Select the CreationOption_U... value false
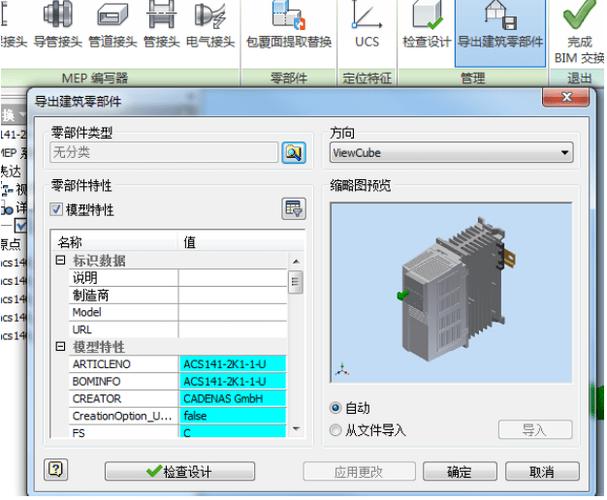Screen dimensions: 607x500 click(233, 416)
